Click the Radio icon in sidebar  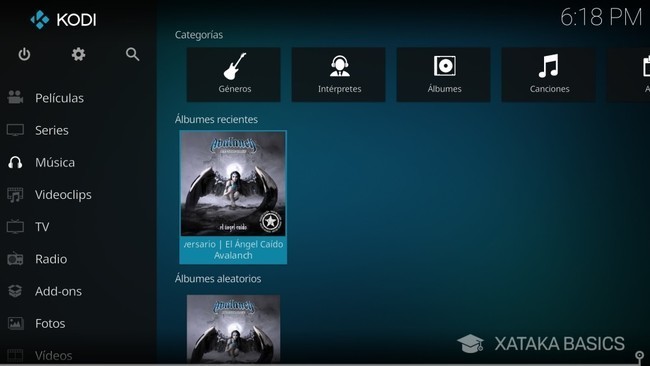pos(15,259)
